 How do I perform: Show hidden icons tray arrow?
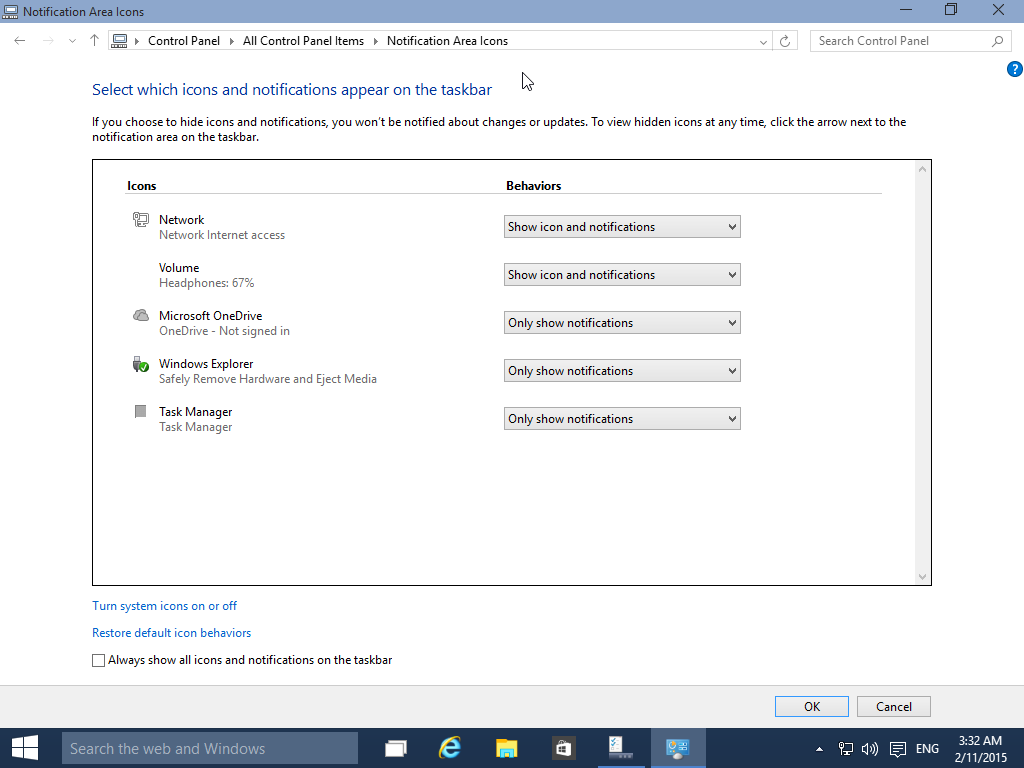click(819, 748)
